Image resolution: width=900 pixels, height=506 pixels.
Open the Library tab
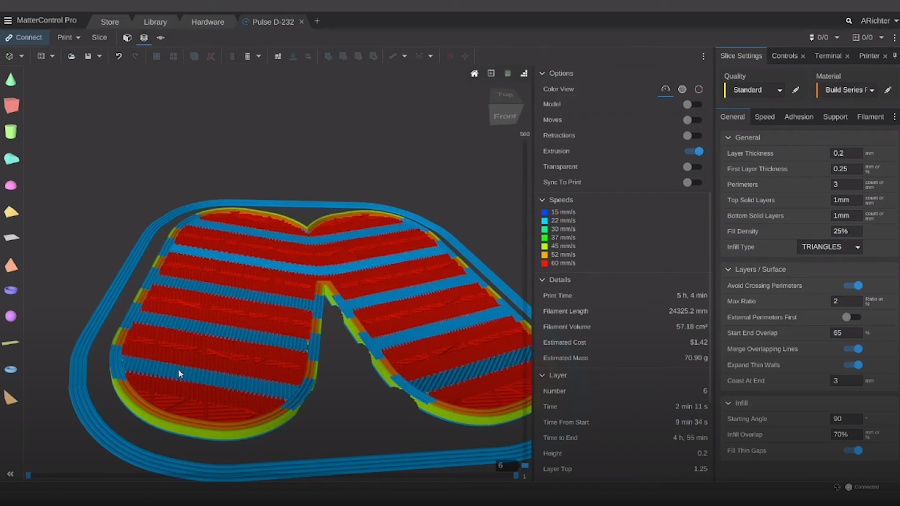click(155, 21)
